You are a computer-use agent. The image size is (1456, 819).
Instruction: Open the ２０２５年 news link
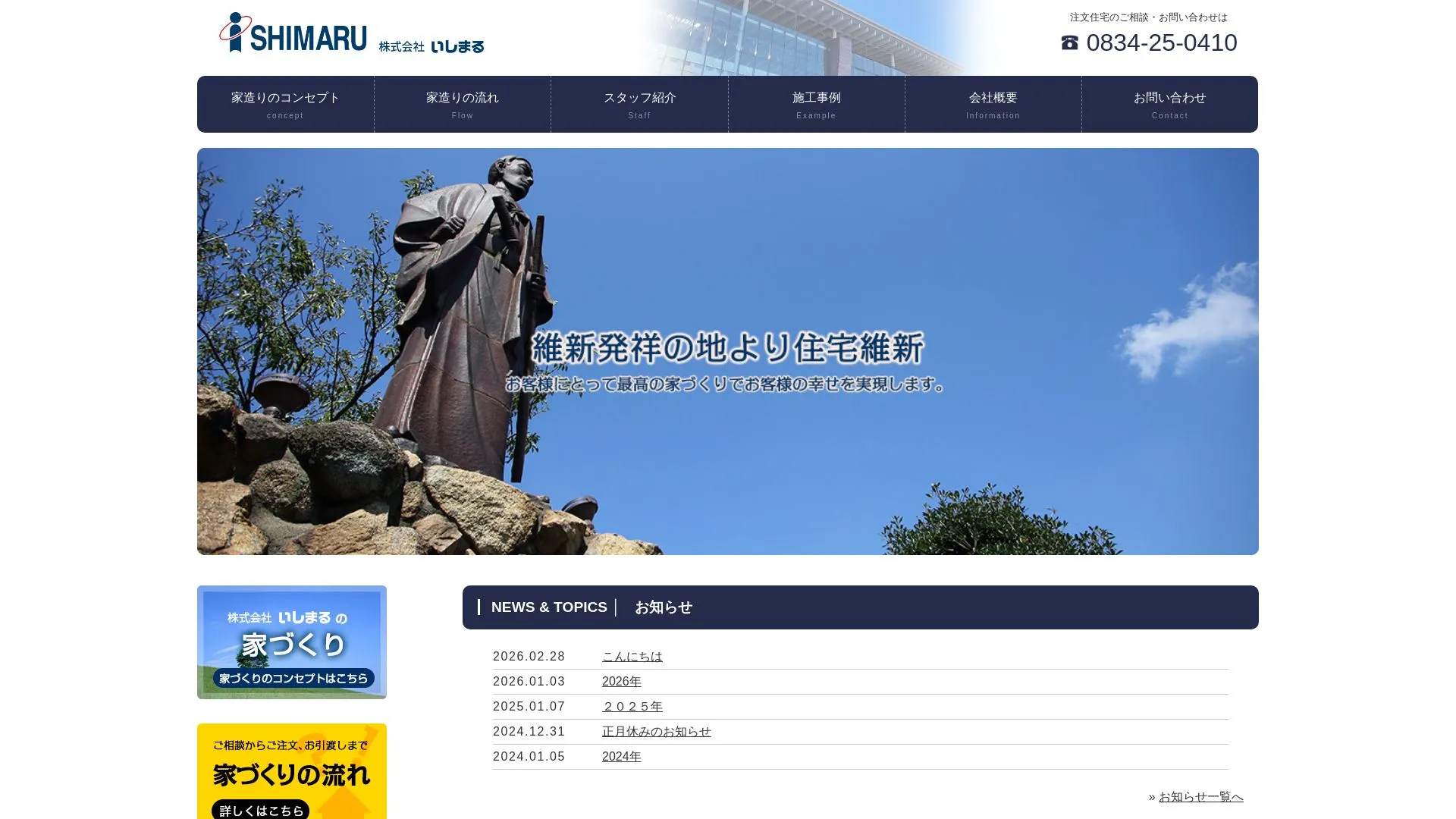click(632, 707)
